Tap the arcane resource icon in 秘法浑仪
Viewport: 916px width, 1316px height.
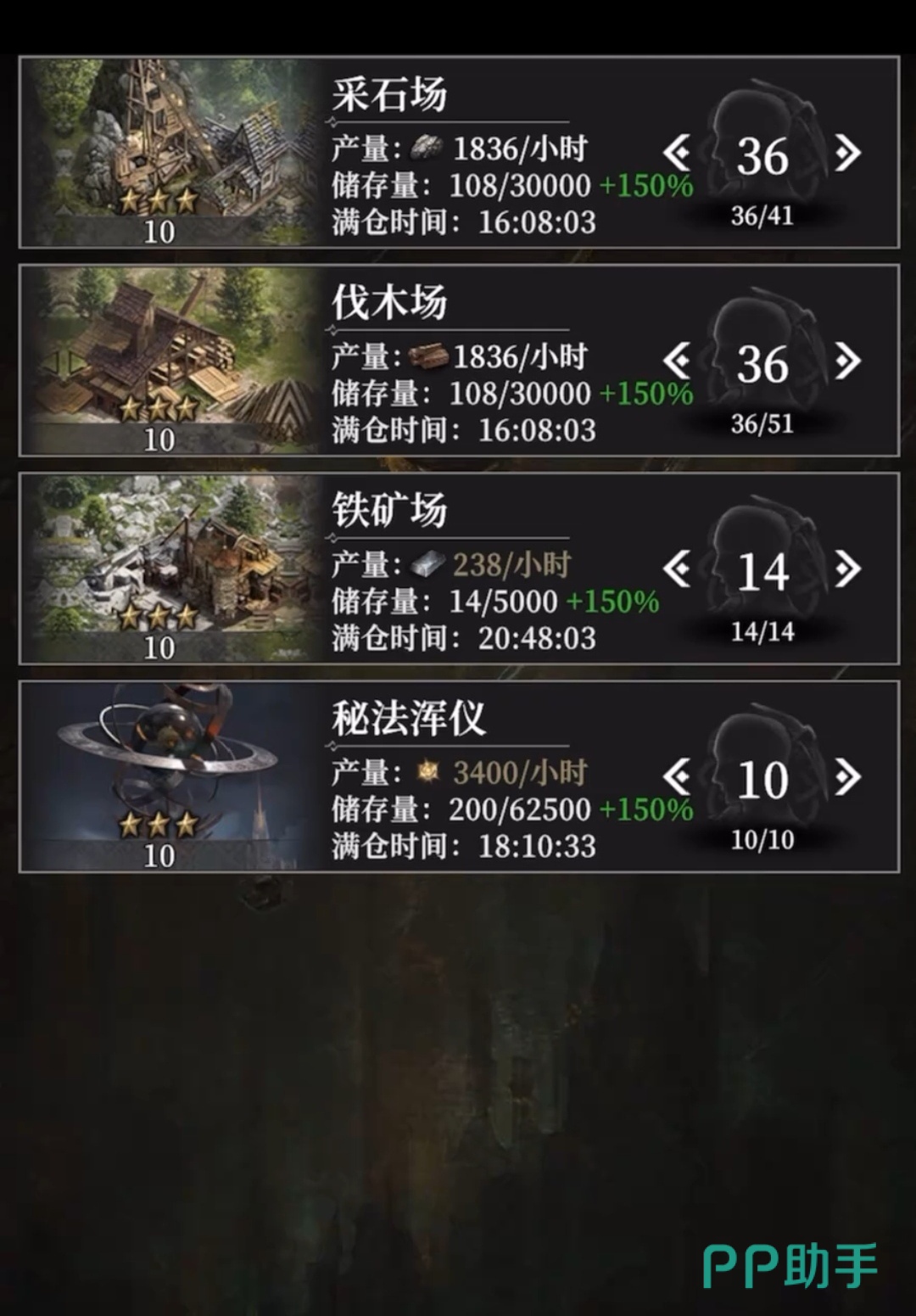tap(428, 772)
